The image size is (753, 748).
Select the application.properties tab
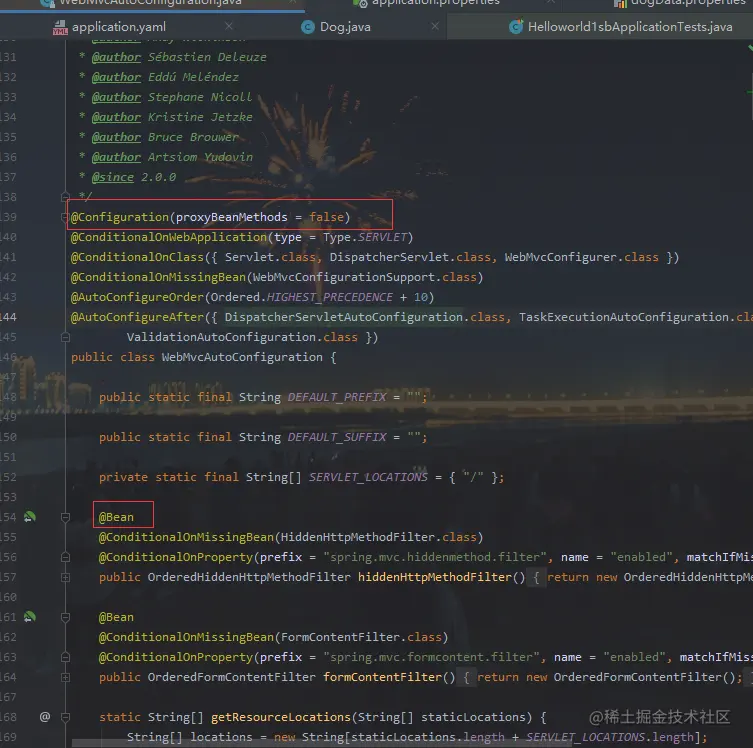pyautogui.click(x=436, y=3)
